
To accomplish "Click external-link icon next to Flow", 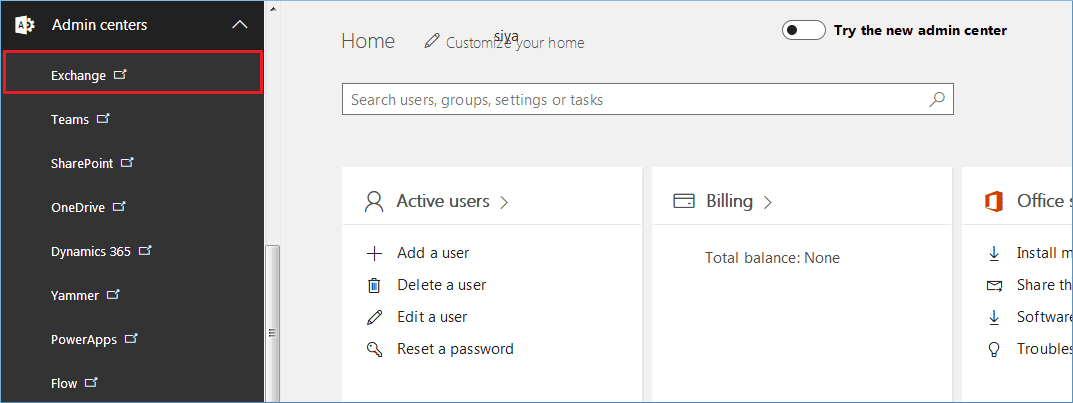I will (91, 382).
